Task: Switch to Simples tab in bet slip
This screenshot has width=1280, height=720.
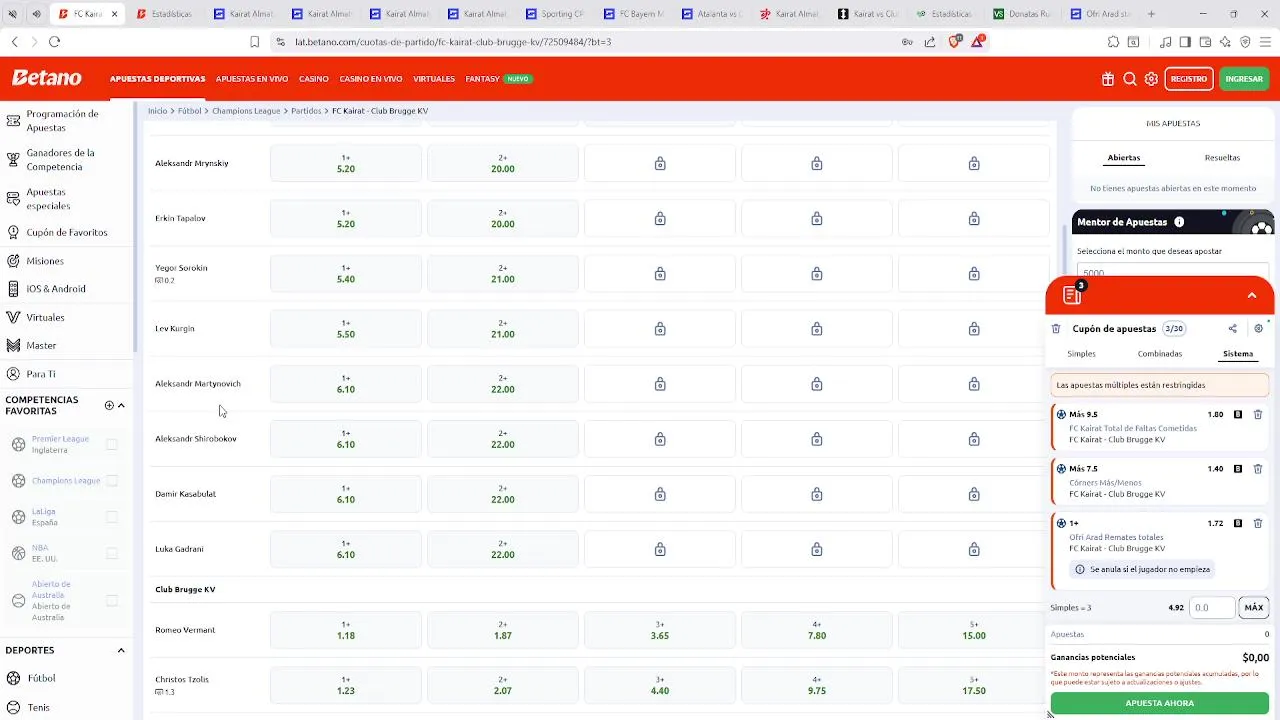Action: coord(1081,354)
